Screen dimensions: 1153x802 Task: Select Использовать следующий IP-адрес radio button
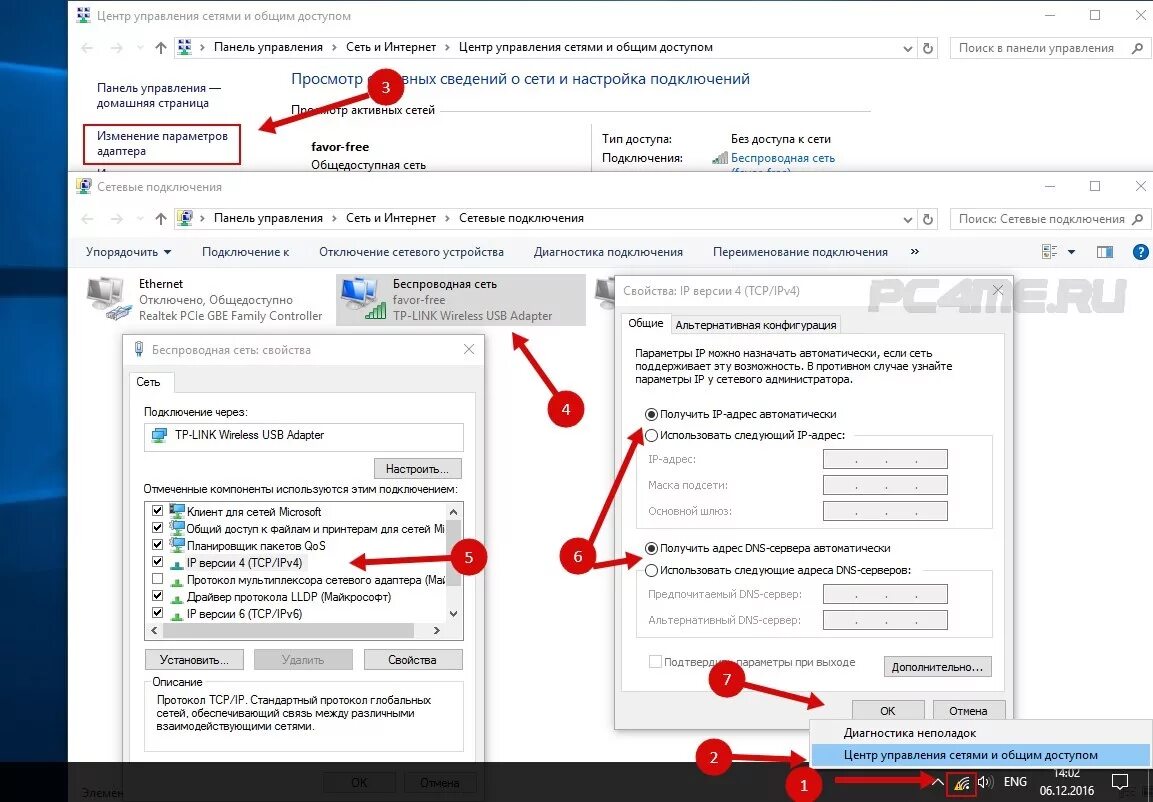pos(651,435)
